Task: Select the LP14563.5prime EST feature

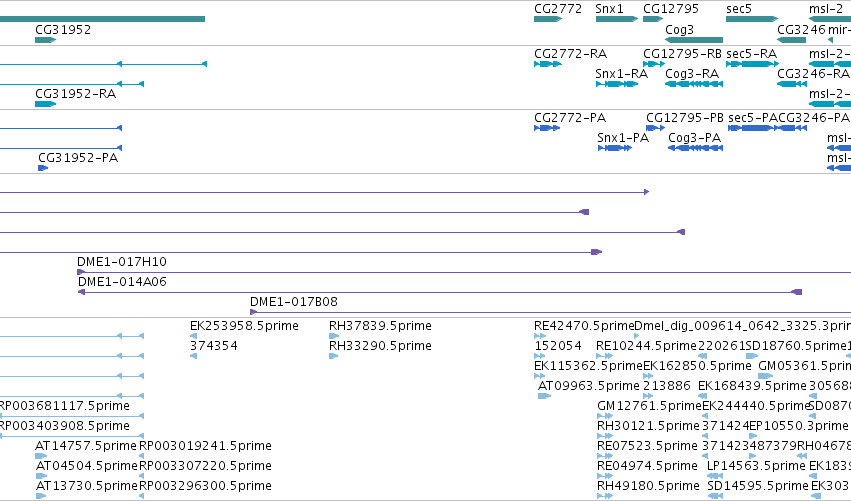Action: tap(715, 476)
